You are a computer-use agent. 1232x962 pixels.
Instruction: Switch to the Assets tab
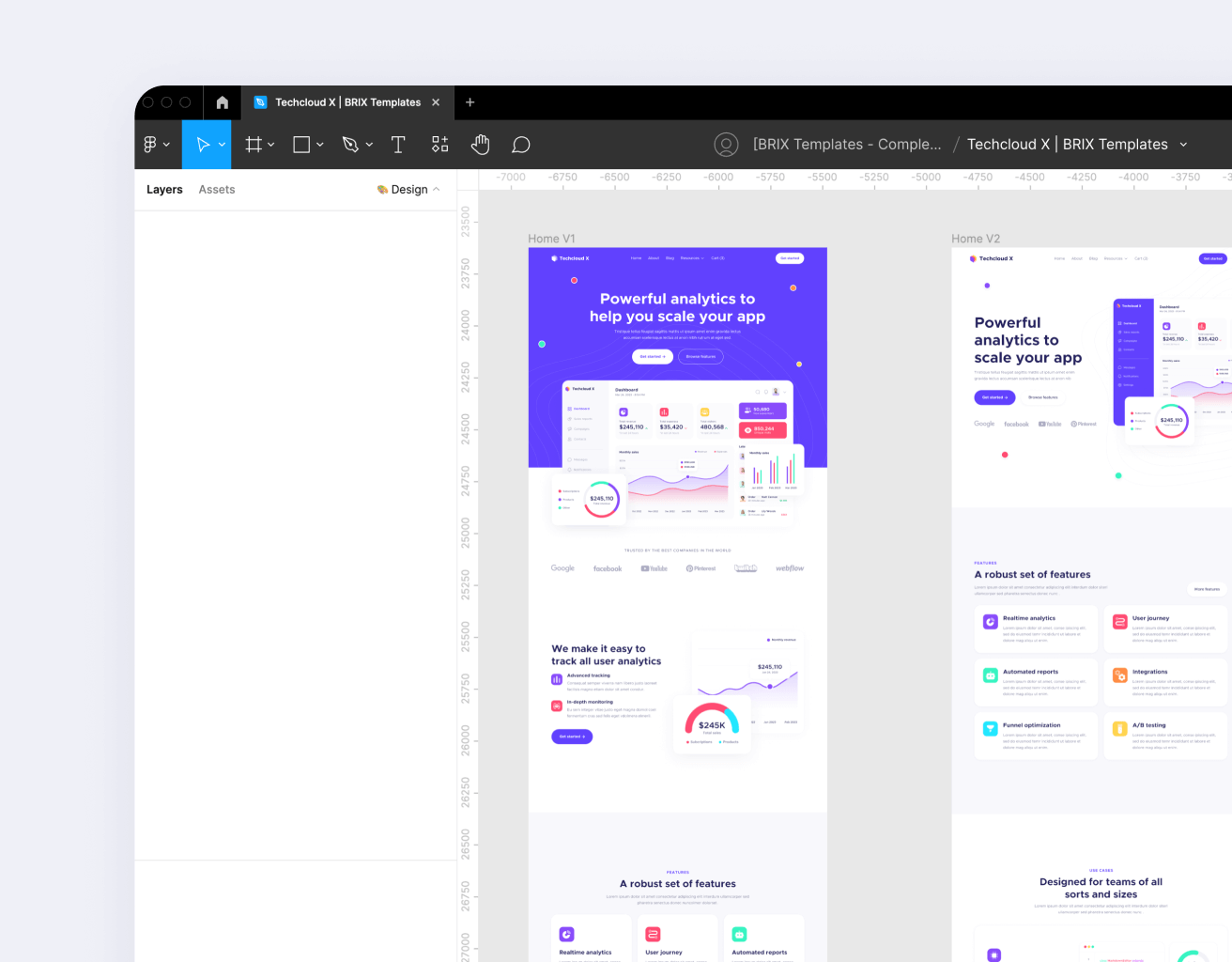pyautogui.click(x=216, y=189)
